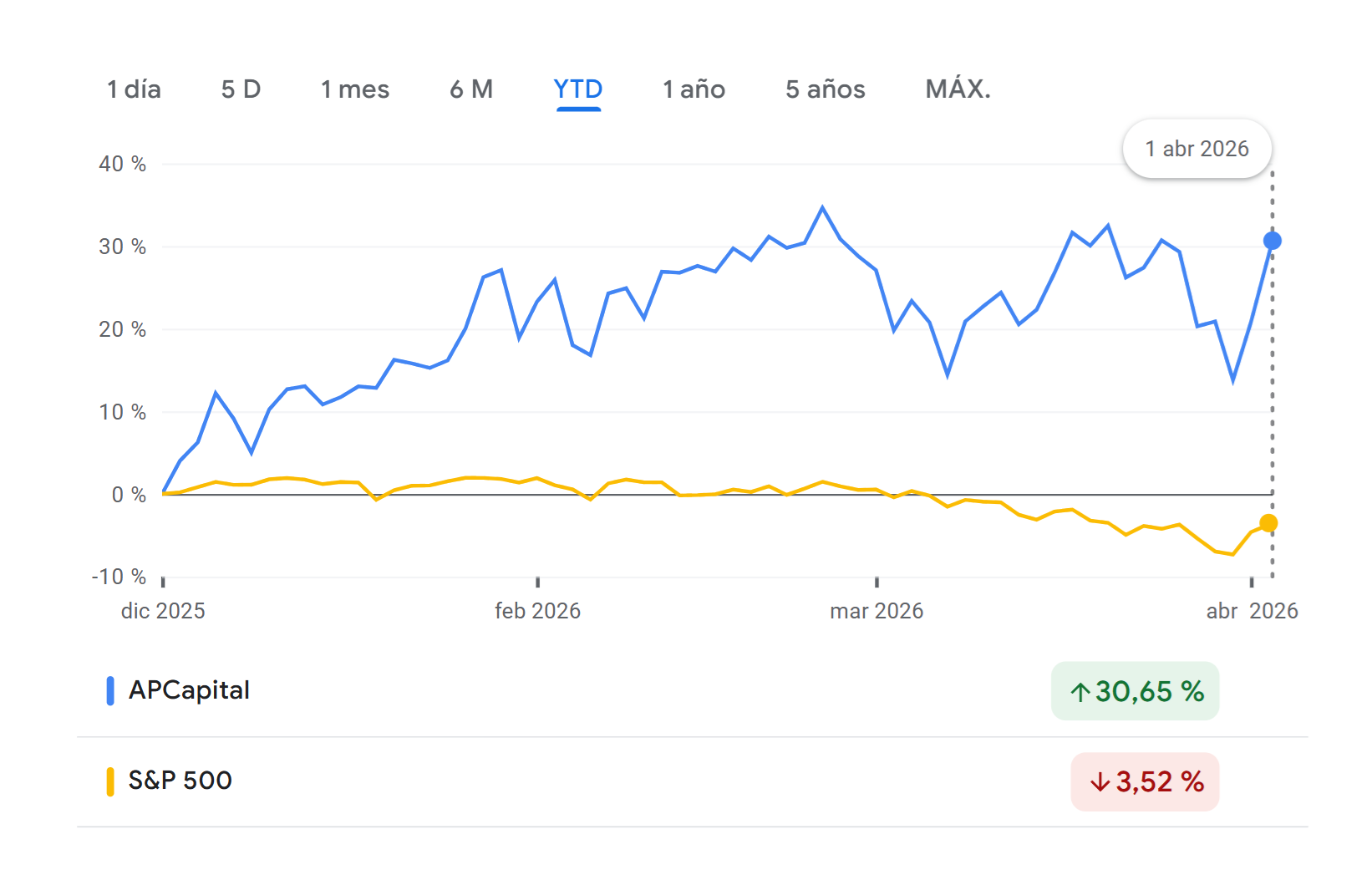Click the 1 abr 2026 date tooltip
The image size is (1372, 875).
tap(1197, 149)
